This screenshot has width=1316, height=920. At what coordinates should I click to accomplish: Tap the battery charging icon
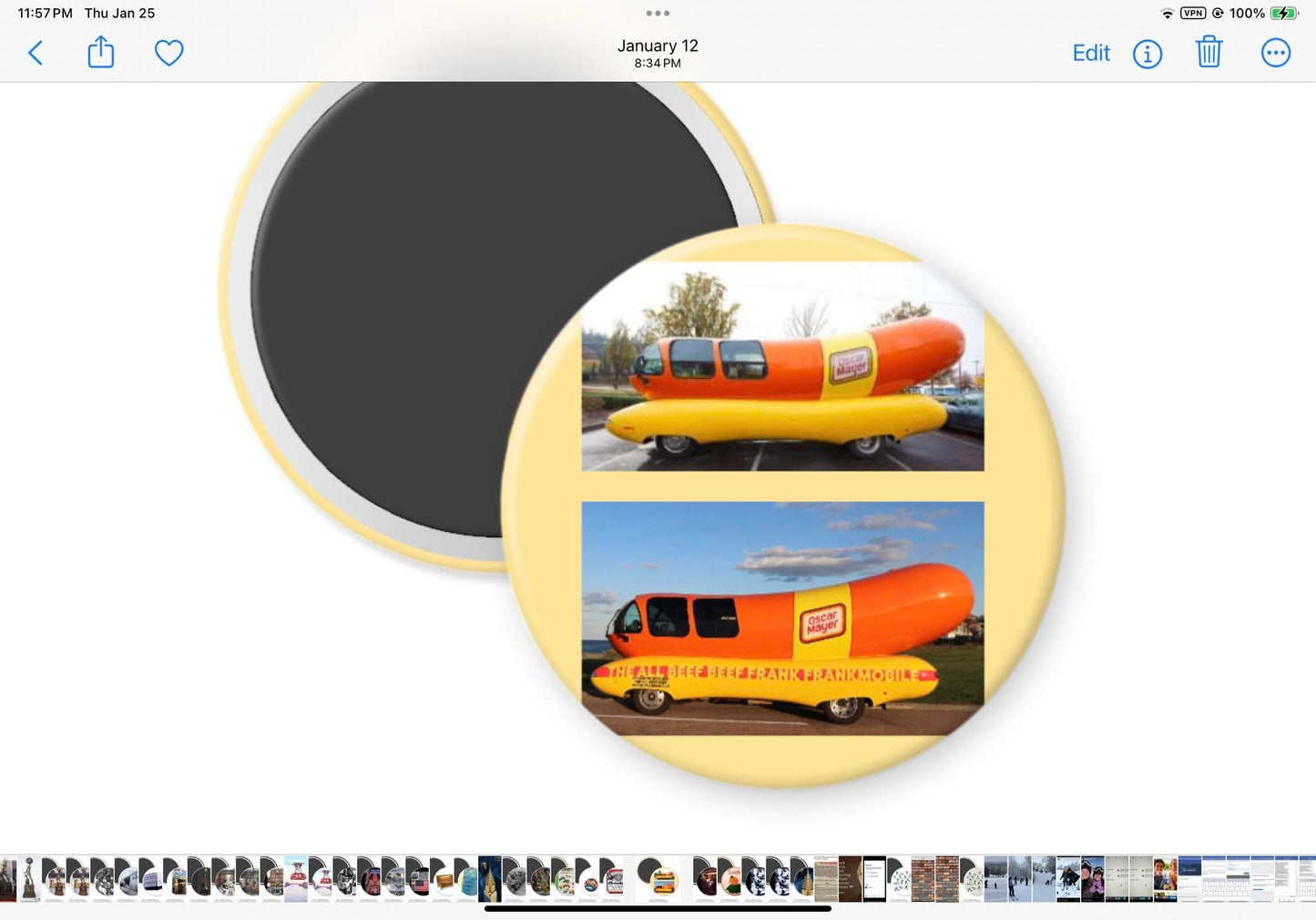[1283, 14]
